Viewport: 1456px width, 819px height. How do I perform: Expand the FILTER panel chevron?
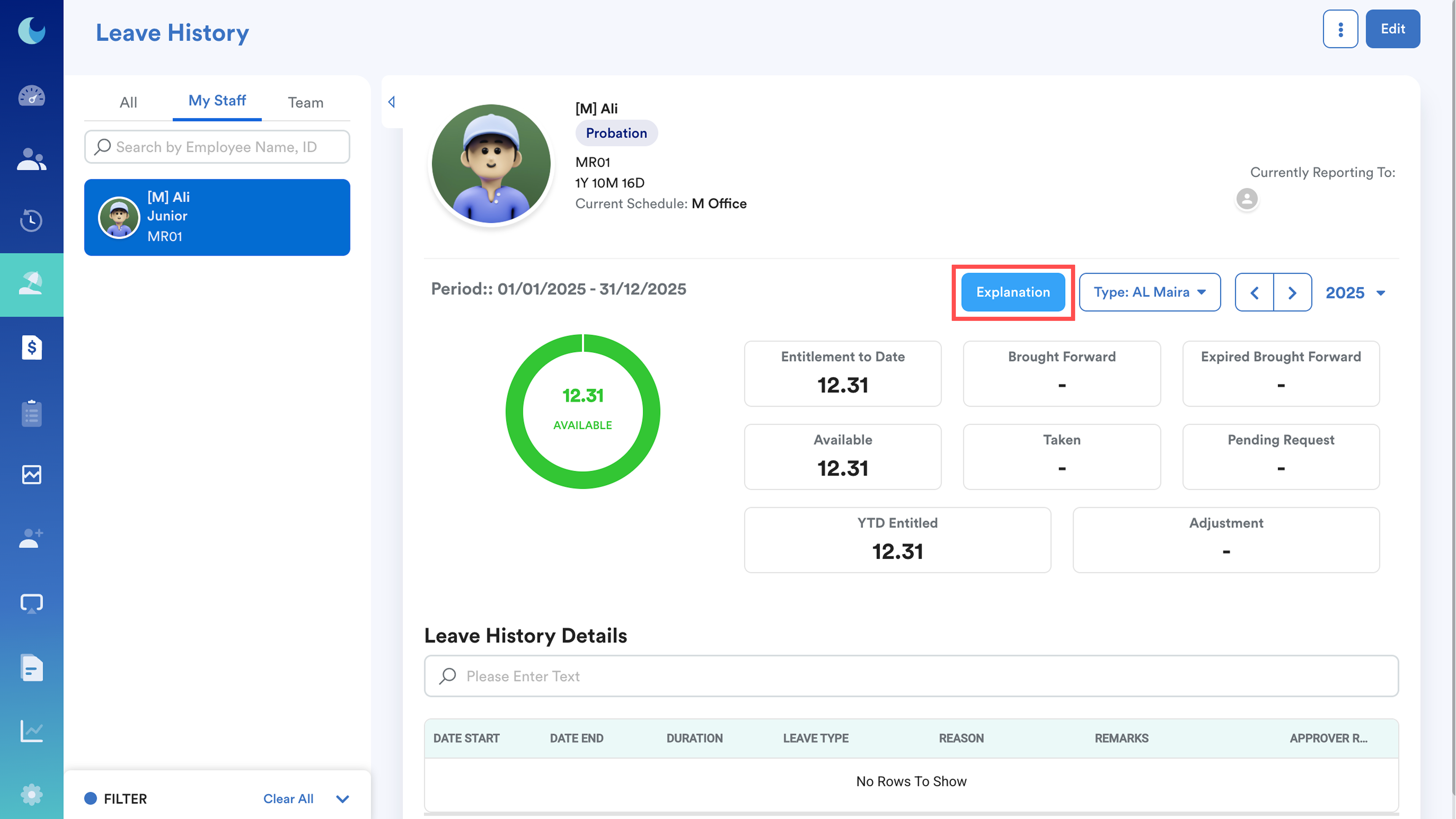coord(343,799)
